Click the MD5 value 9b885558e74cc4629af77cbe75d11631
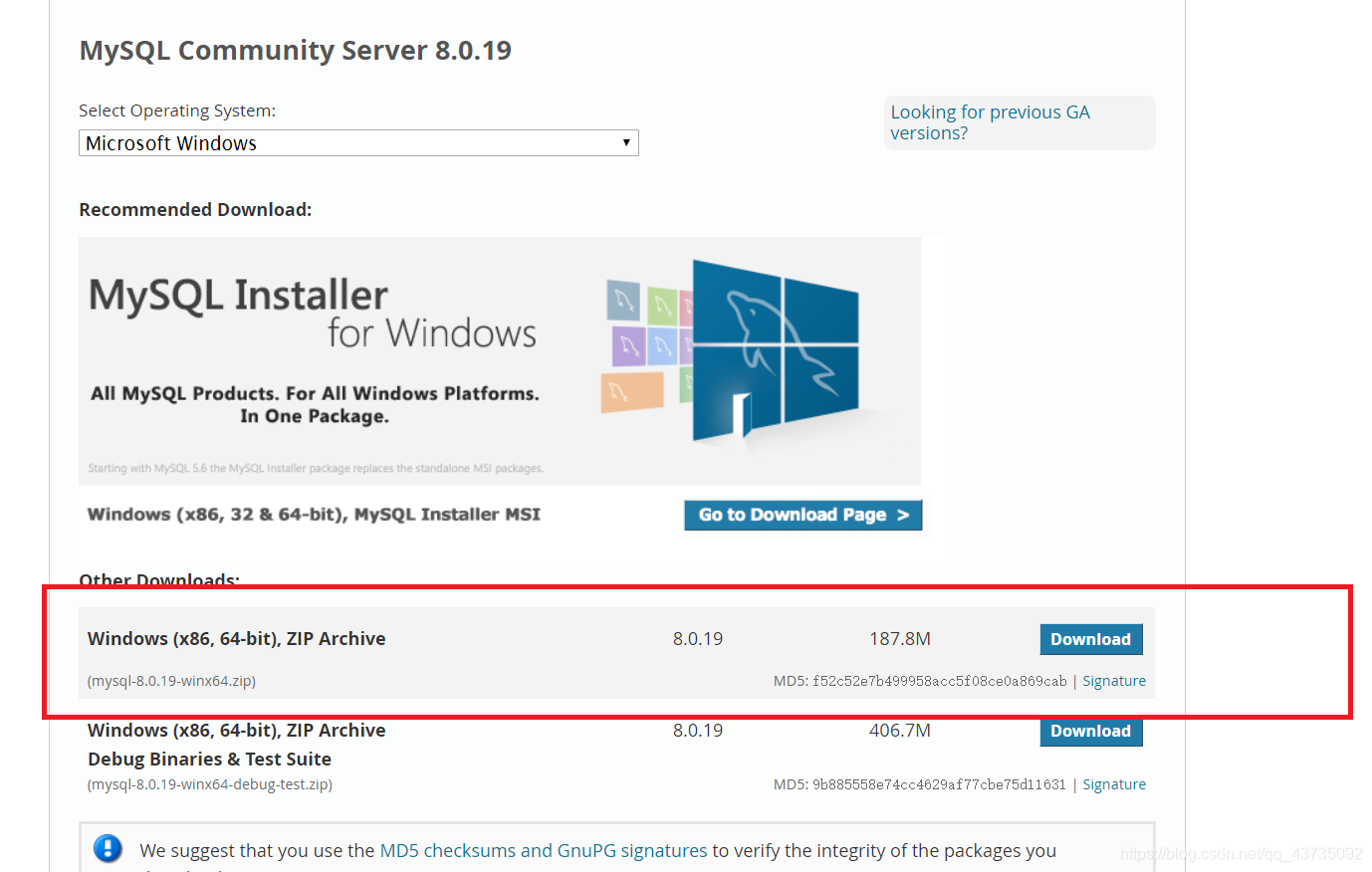1372x872 pixels. click(x=940, y=784)
